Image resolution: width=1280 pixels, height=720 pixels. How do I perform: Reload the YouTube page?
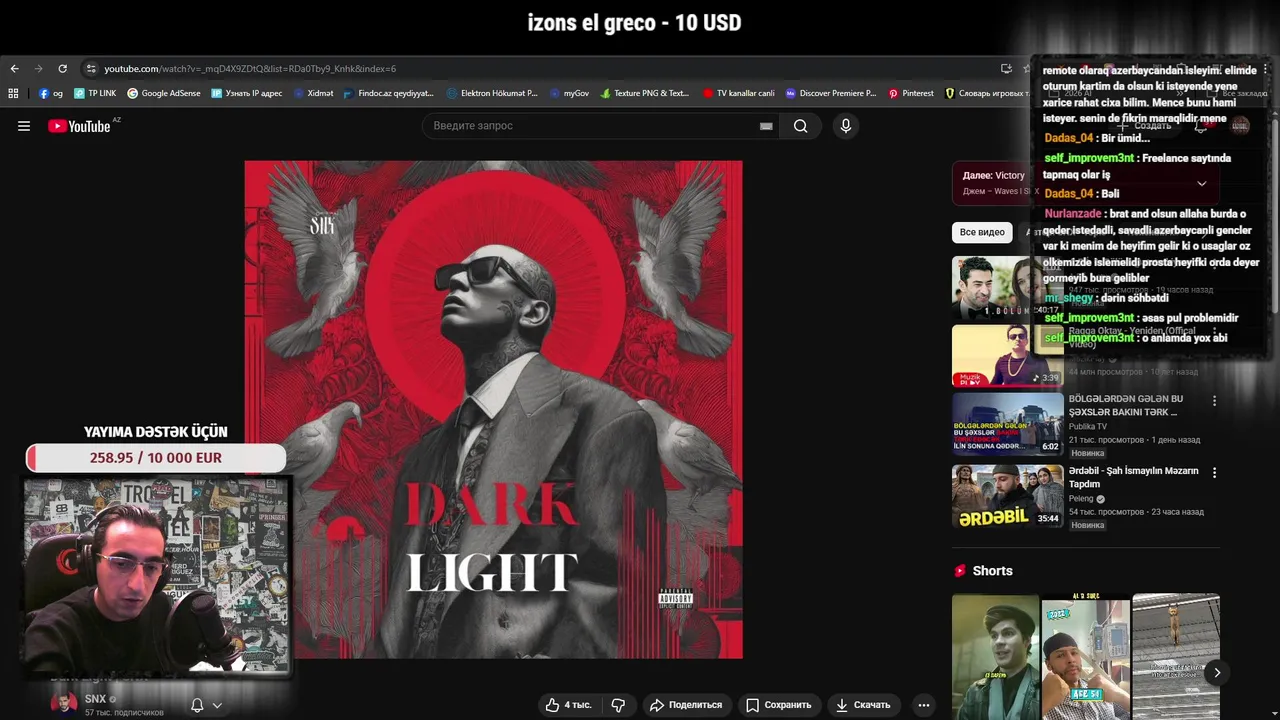coord(62,69)
